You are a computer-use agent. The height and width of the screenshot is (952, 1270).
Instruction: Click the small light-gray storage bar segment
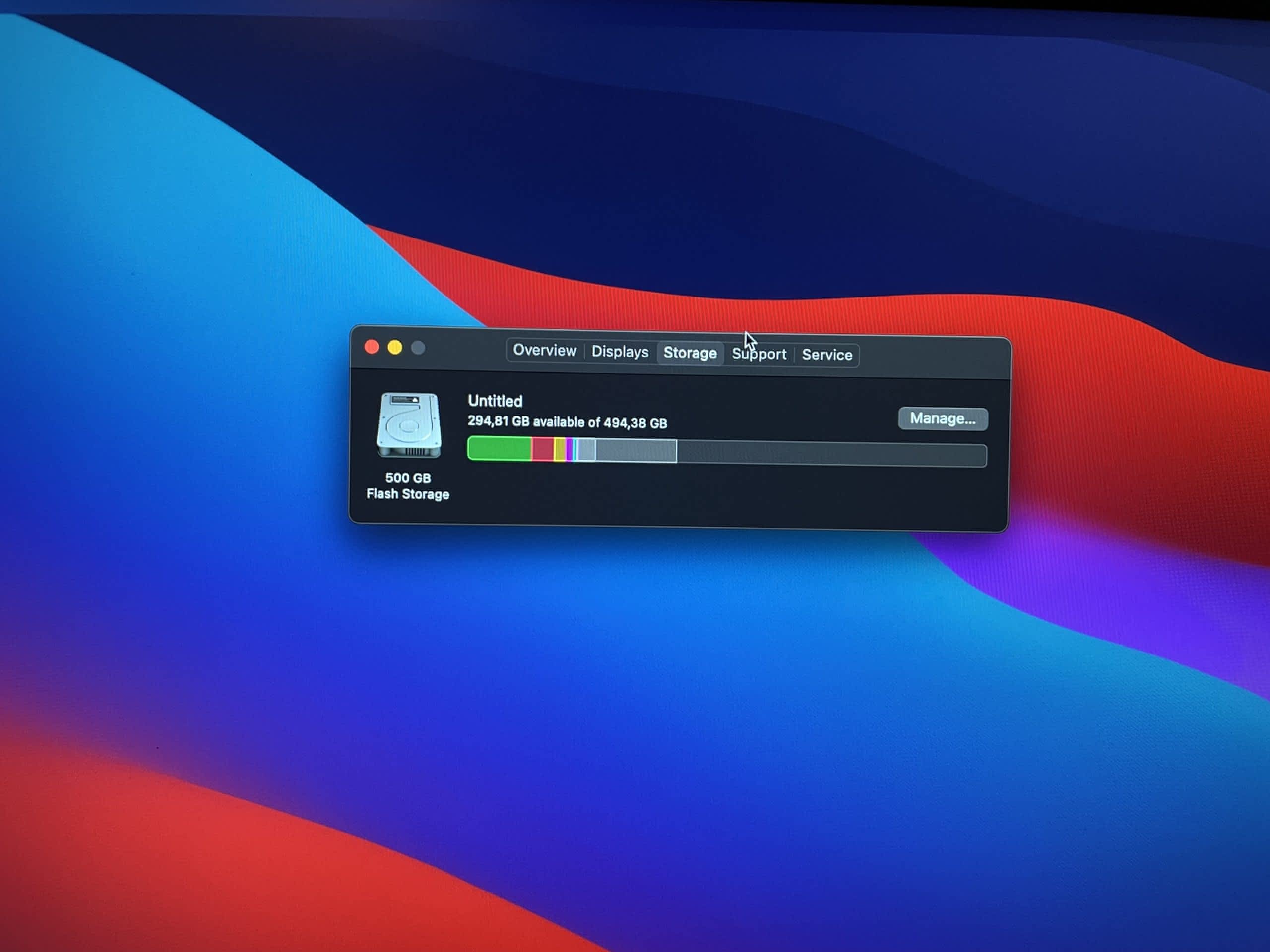coord(586,450)
